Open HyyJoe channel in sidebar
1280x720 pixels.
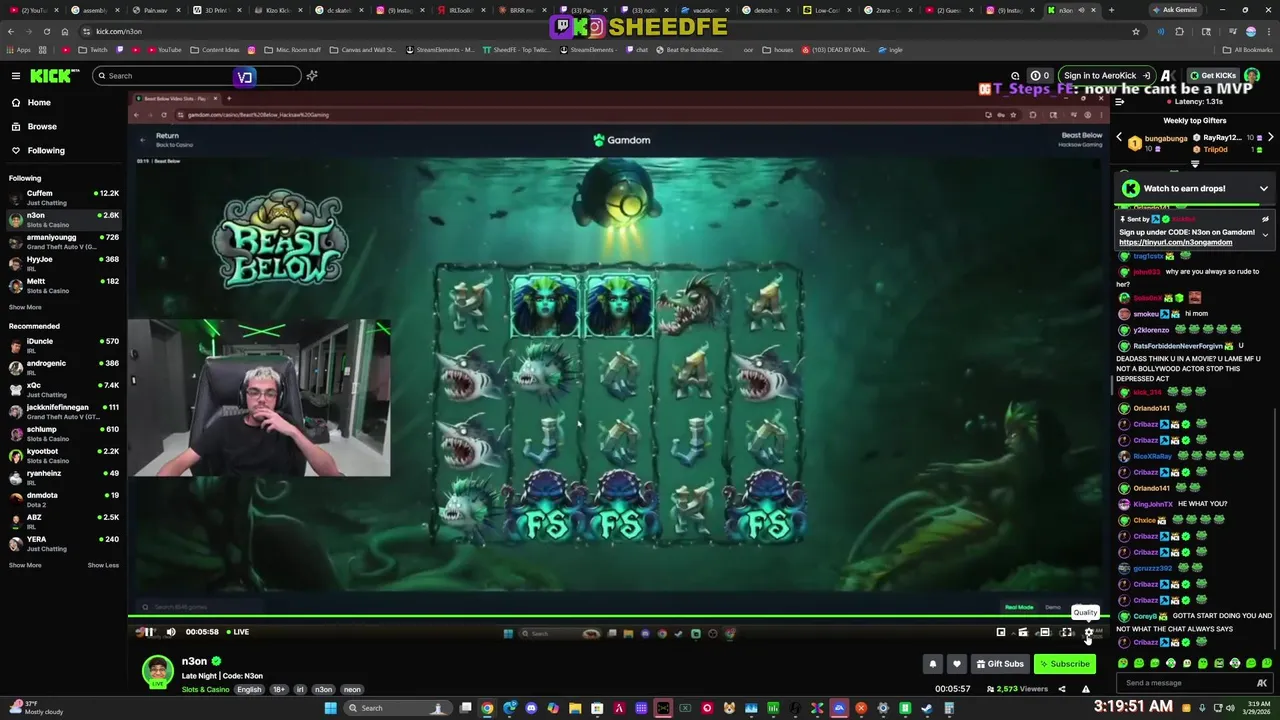click(62, 264)
